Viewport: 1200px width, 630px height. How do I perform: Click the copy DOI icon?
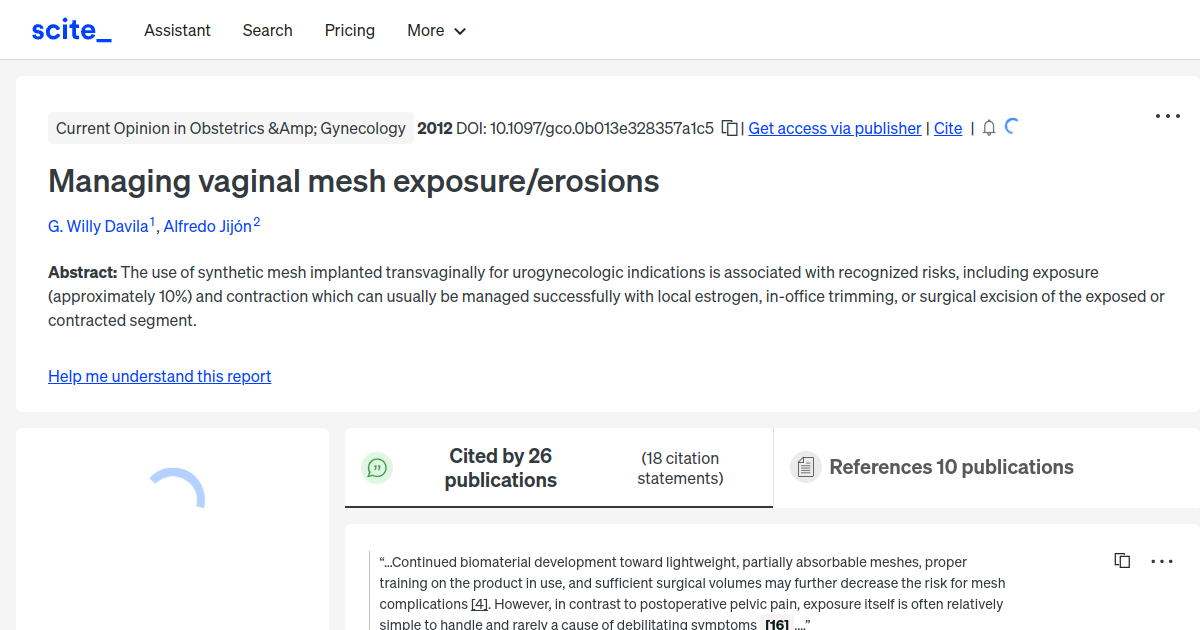pos(729,128)
